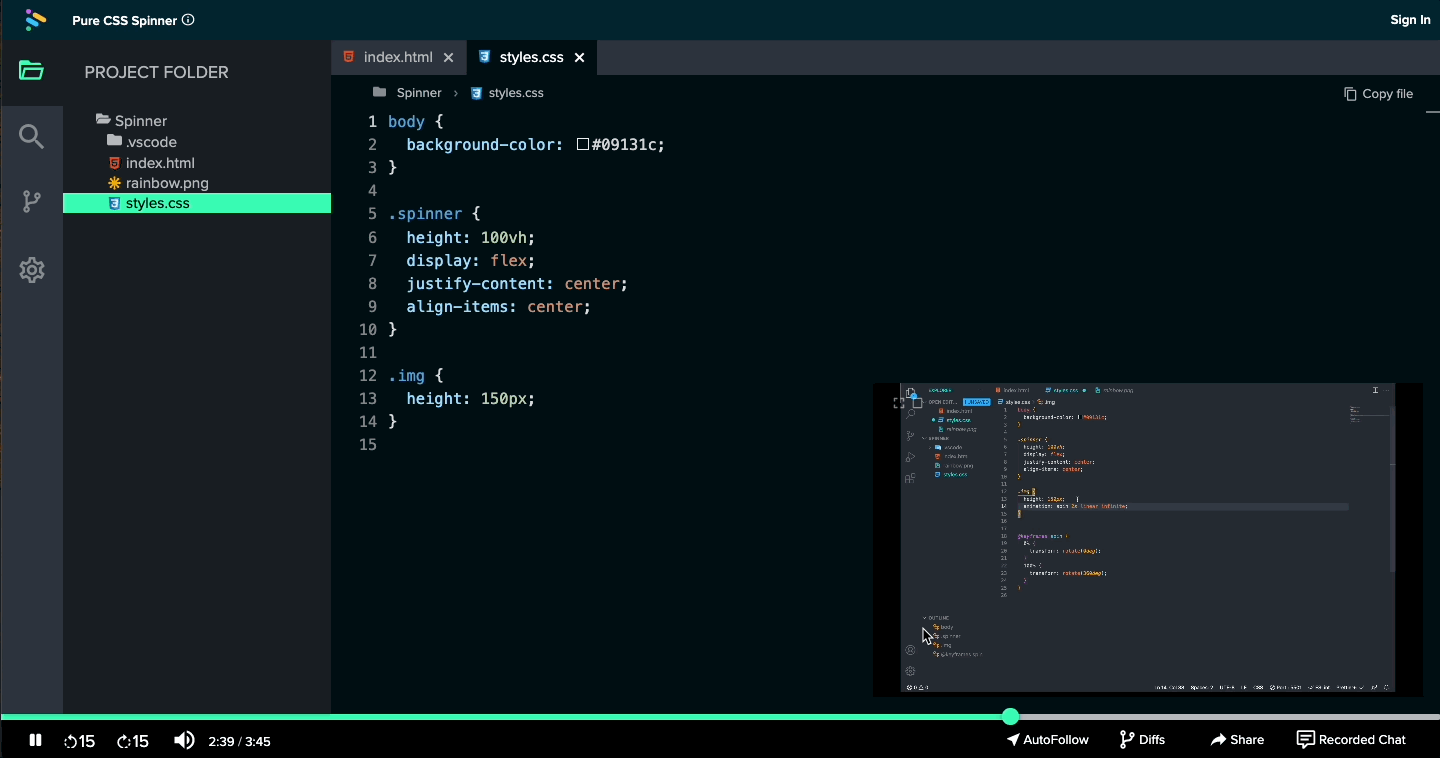Click Sign In link
1440x758 pixels.
click(x=1410, y=20)
